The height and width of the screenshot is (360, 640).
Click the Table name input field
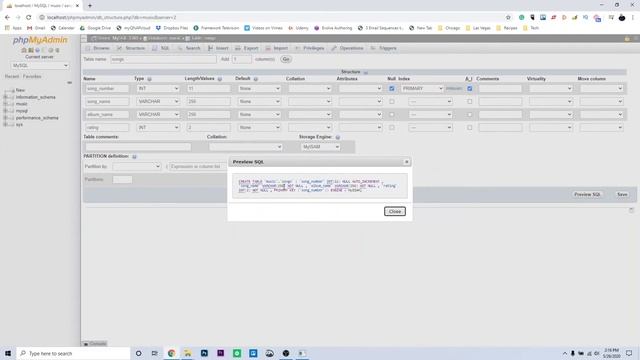click(x=163, y=60)
